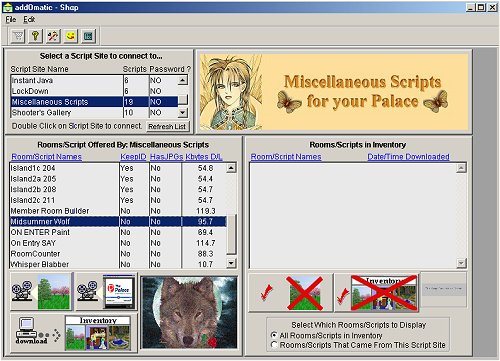The width and height of the screenshot is (500, 361).
Task: Click the yellow smiley face toolbar icon
Action: (x=70, y=36)
